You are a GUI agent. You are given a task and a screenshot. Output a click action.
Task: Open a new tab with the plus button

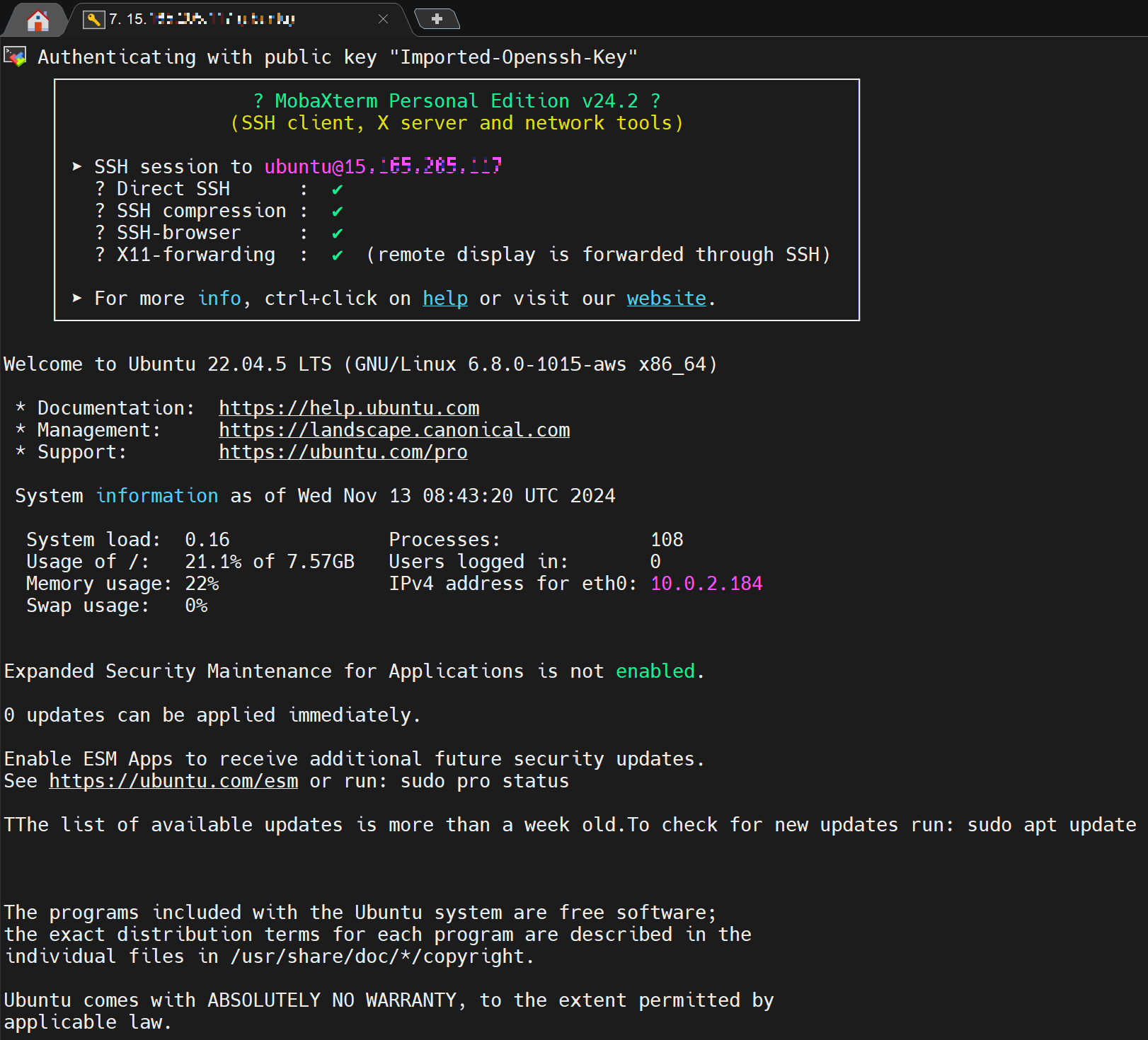coord(437,19)
